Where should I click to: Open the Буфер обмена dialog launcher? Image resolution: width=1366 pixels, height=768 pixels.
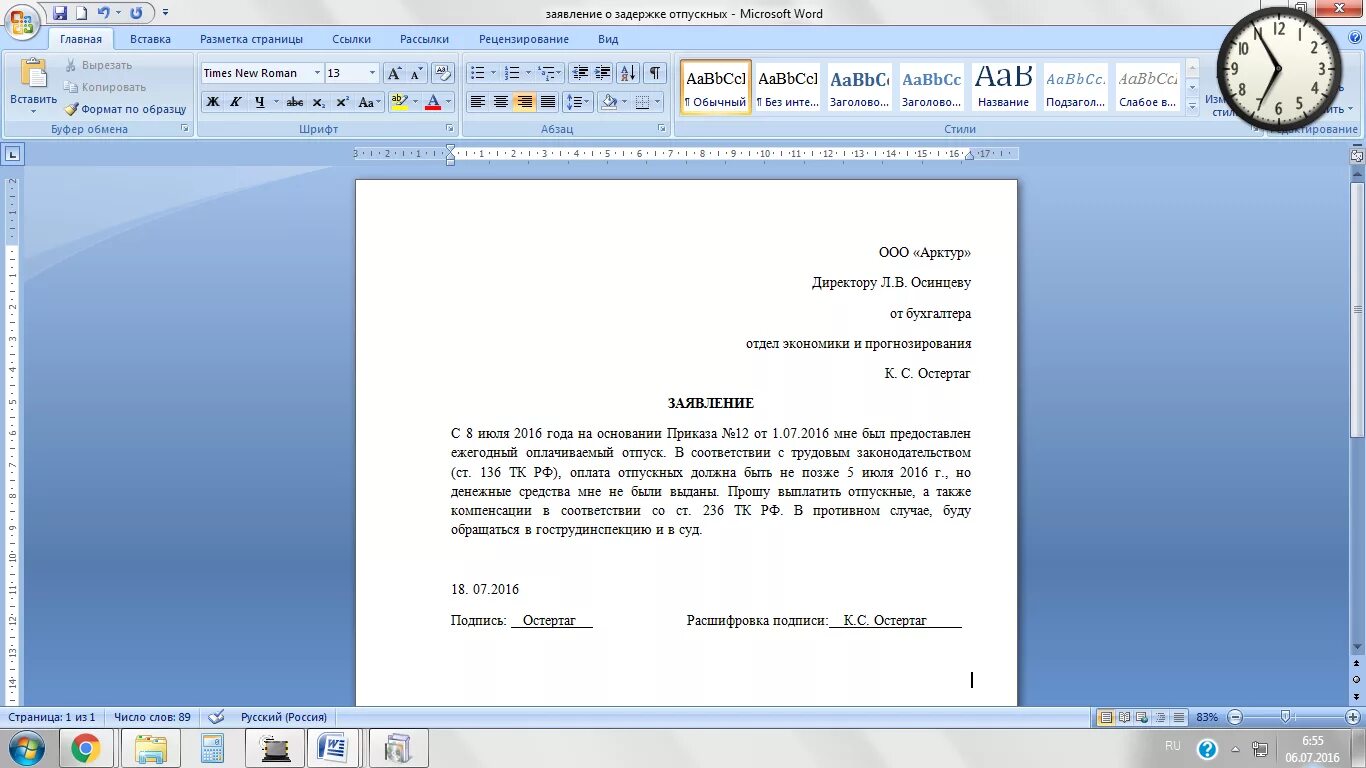[x=184, y=129]
